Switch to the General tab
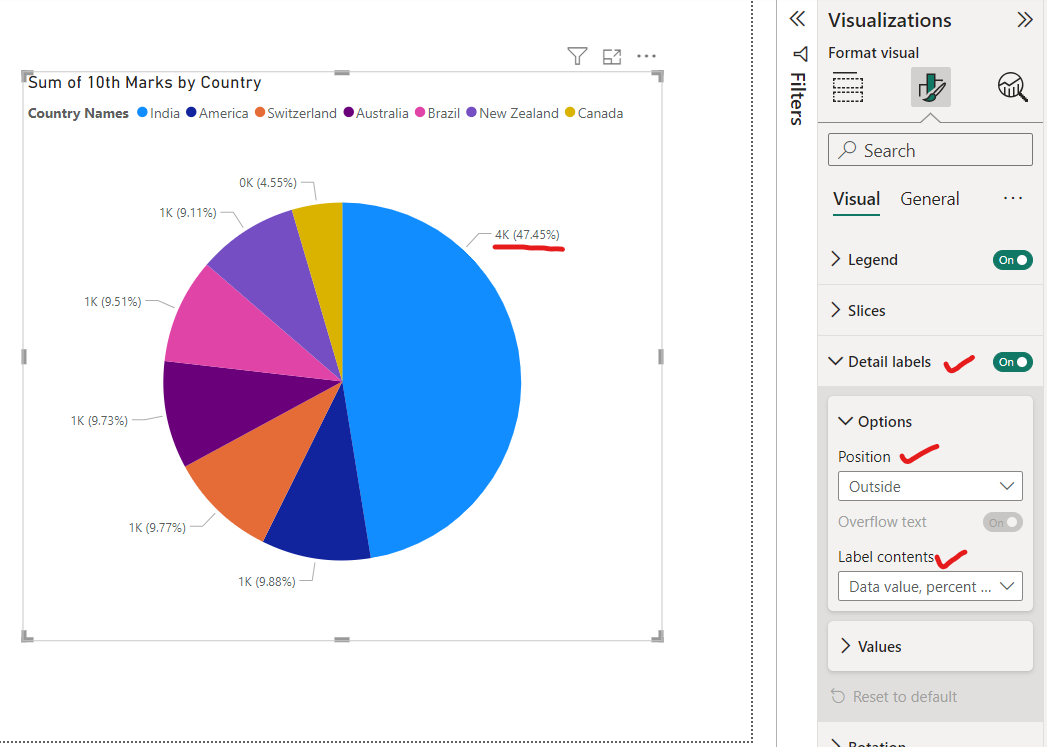 (929, 199)
